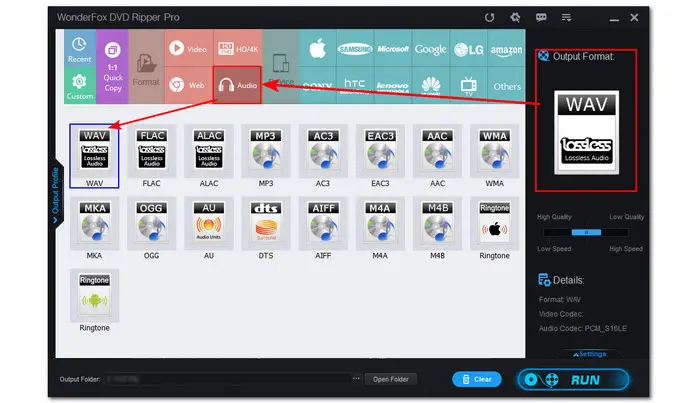Click the Open Folder button
The height and width of the screenshot is (403, 700).
(x=391, y=379)
